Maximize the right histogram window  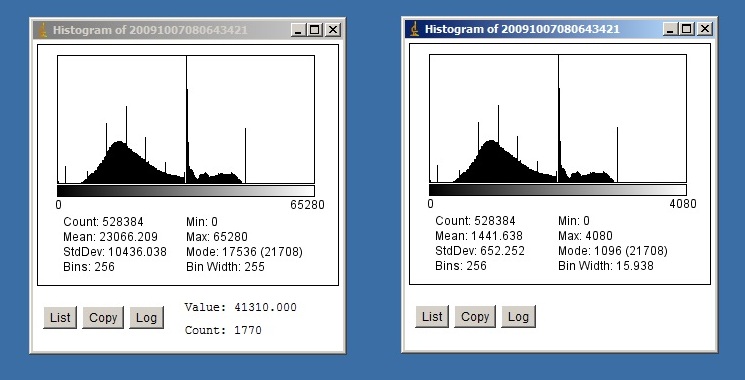(687, 29)
